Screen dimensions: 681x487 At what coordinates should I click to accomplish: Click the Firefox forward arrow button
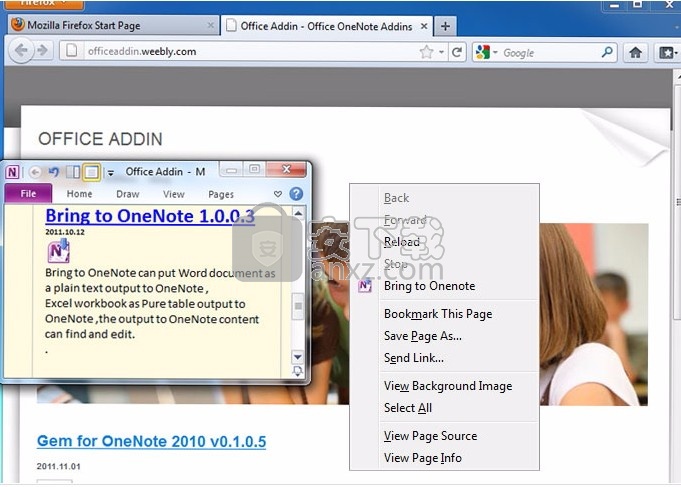pyautogui.click(x=43, y=51)
